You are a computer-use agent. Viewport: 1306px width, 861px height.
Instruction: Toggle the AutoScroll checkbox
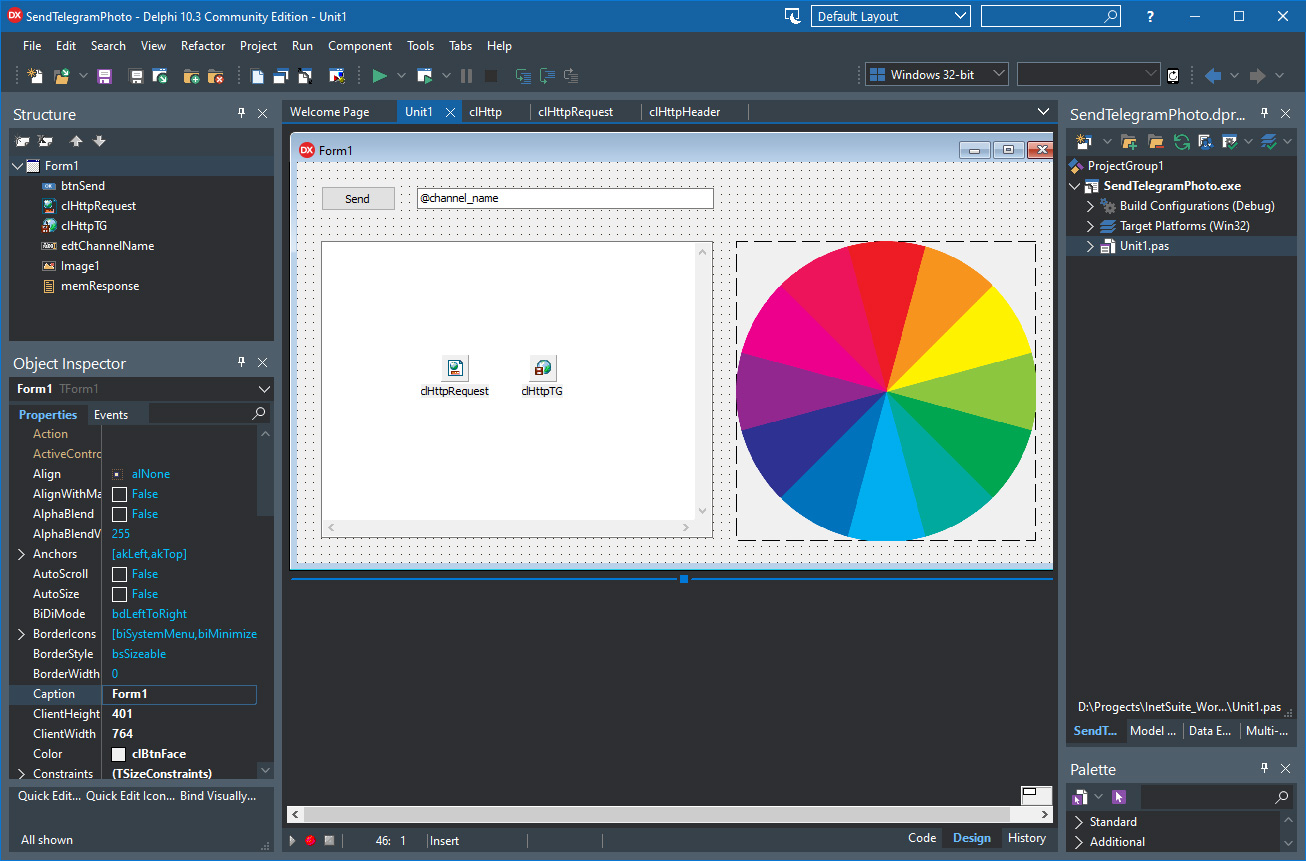[x=119, y=574]
